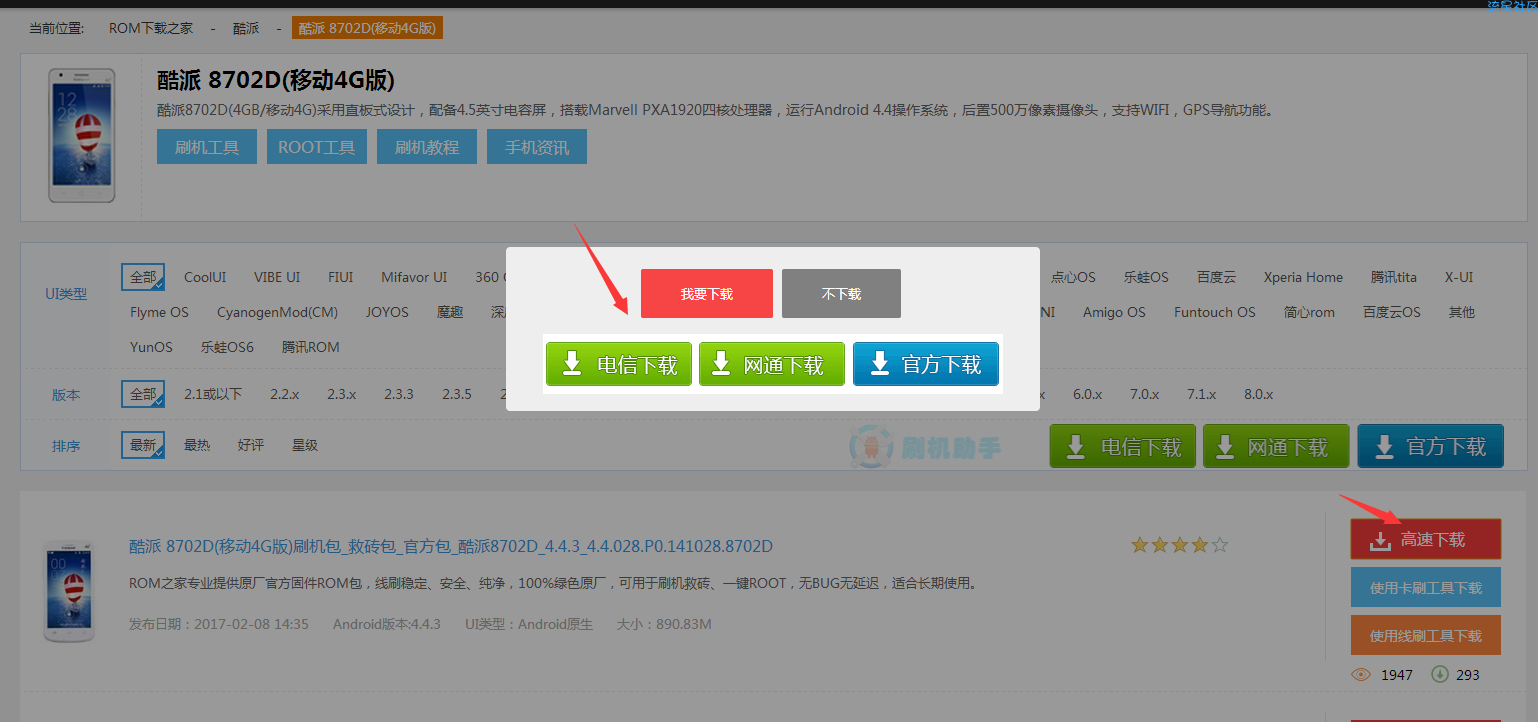
Task: Select version 8.0.x
Action: tap(1258, 394)
